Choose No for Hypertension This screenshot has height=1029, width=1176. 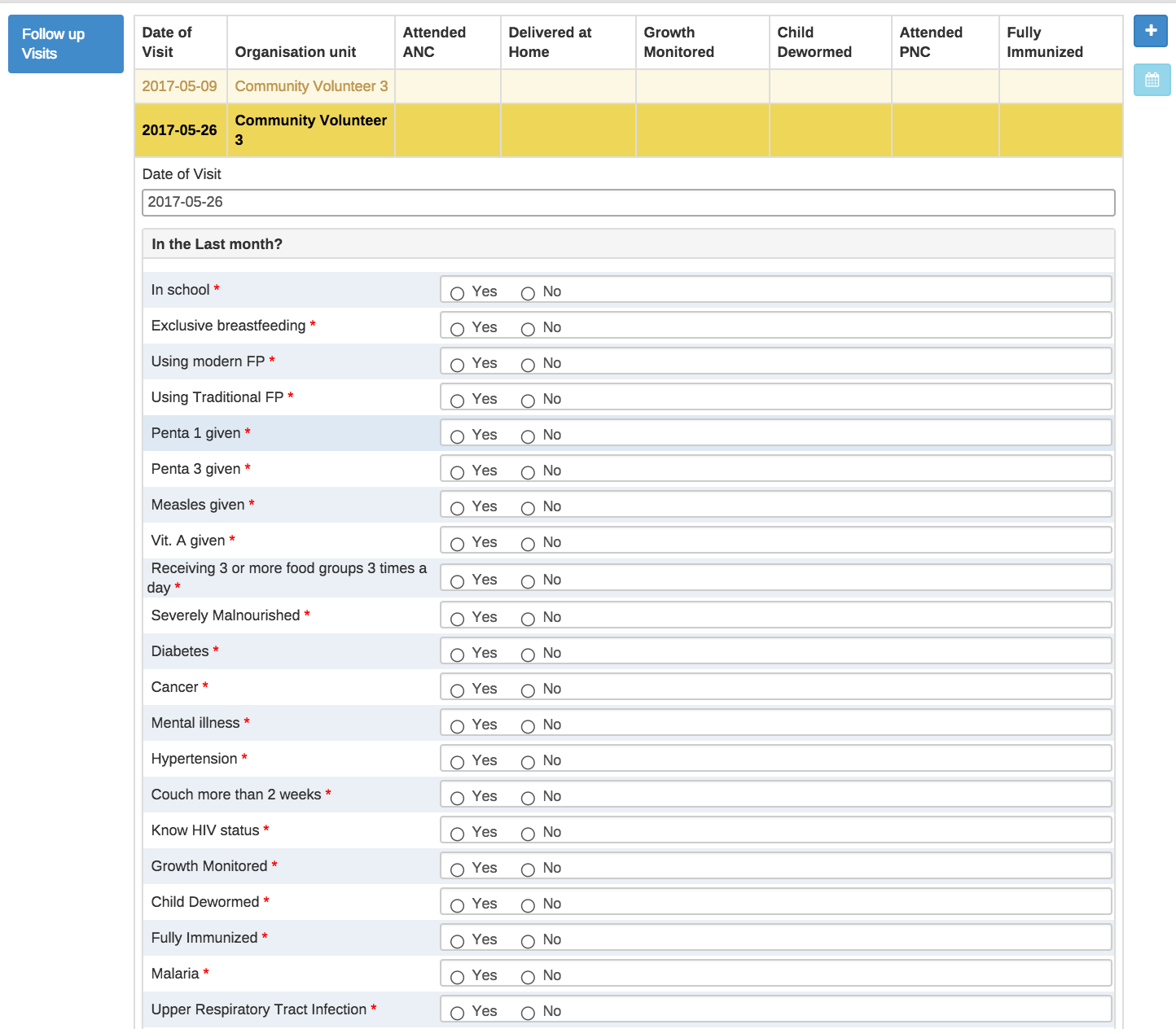(x=528, y=762)
